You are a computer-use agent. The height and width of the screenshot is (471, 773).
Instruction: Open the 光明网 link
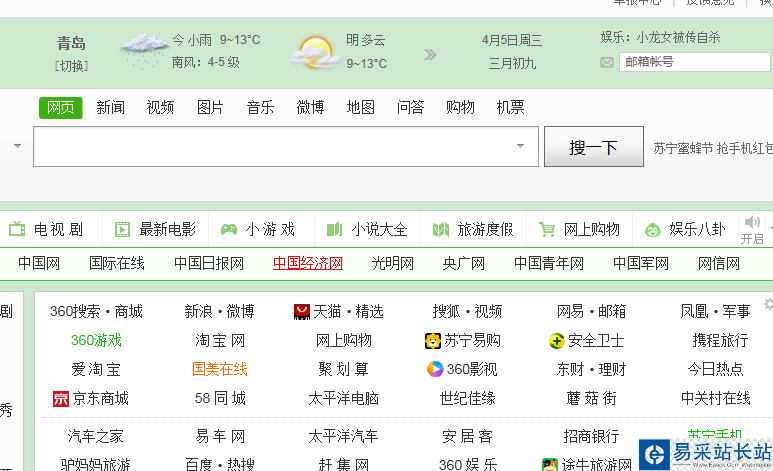click(392, 263)
